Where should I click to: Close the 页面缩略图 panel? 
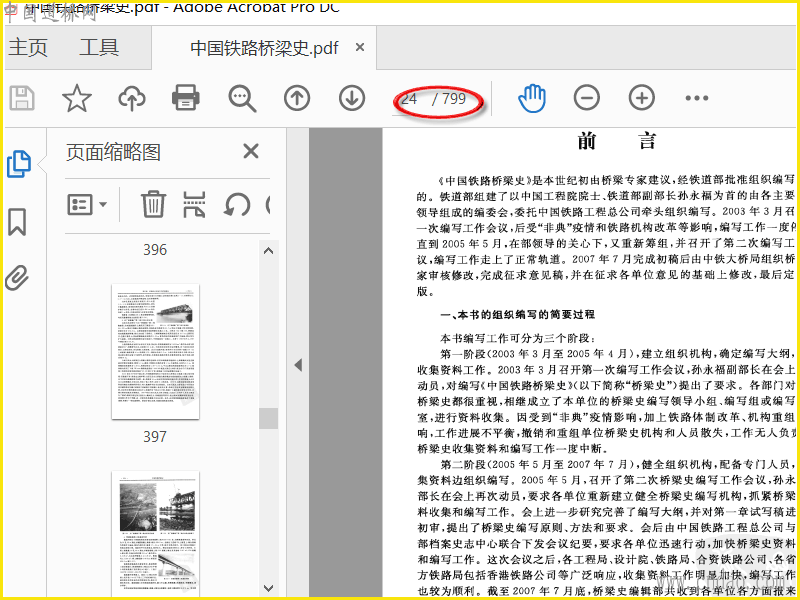pyautogui.click(x=251, y=151)
